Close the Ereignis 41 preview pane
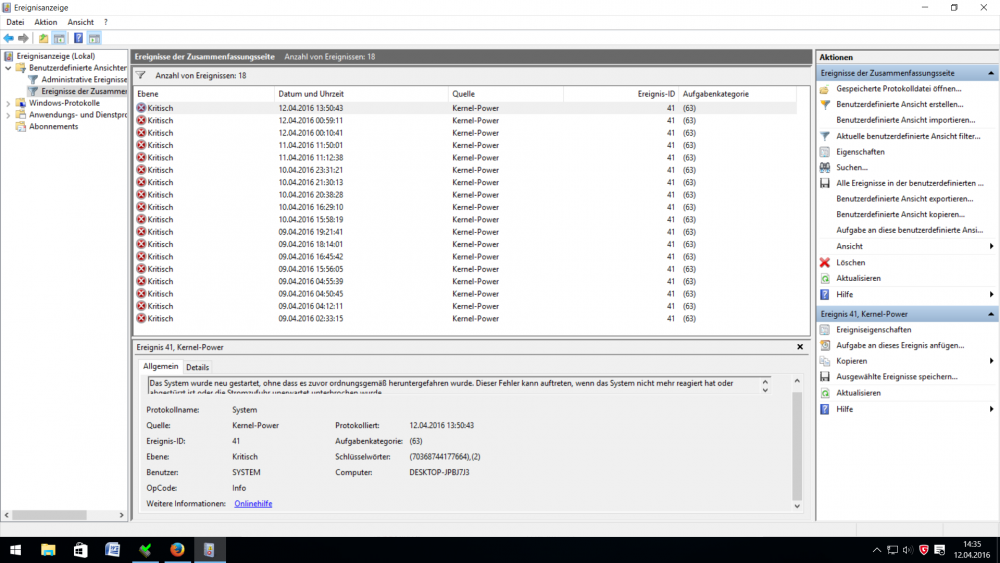Image resolution: width=1000 pixels, height=563 pixels. (800, 347)
